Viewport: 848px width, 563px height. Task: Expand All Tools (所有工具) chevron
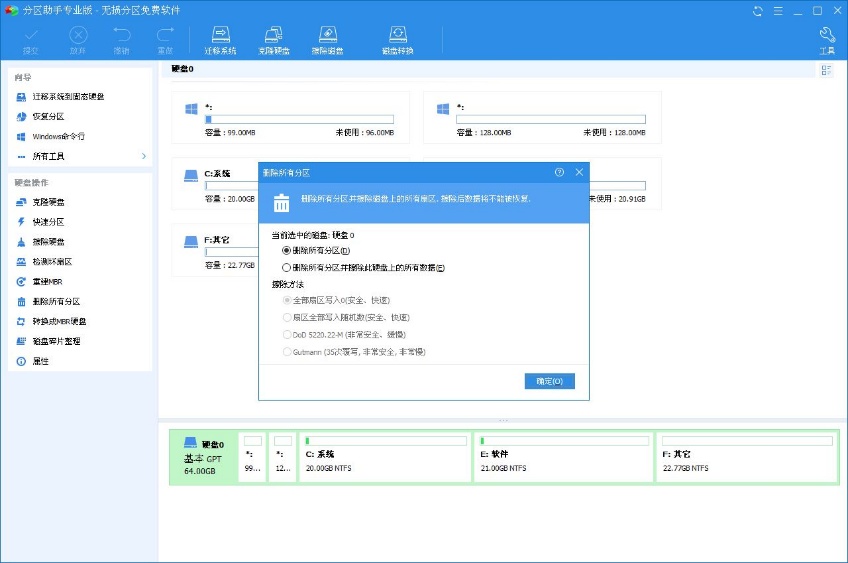point(144,156)
